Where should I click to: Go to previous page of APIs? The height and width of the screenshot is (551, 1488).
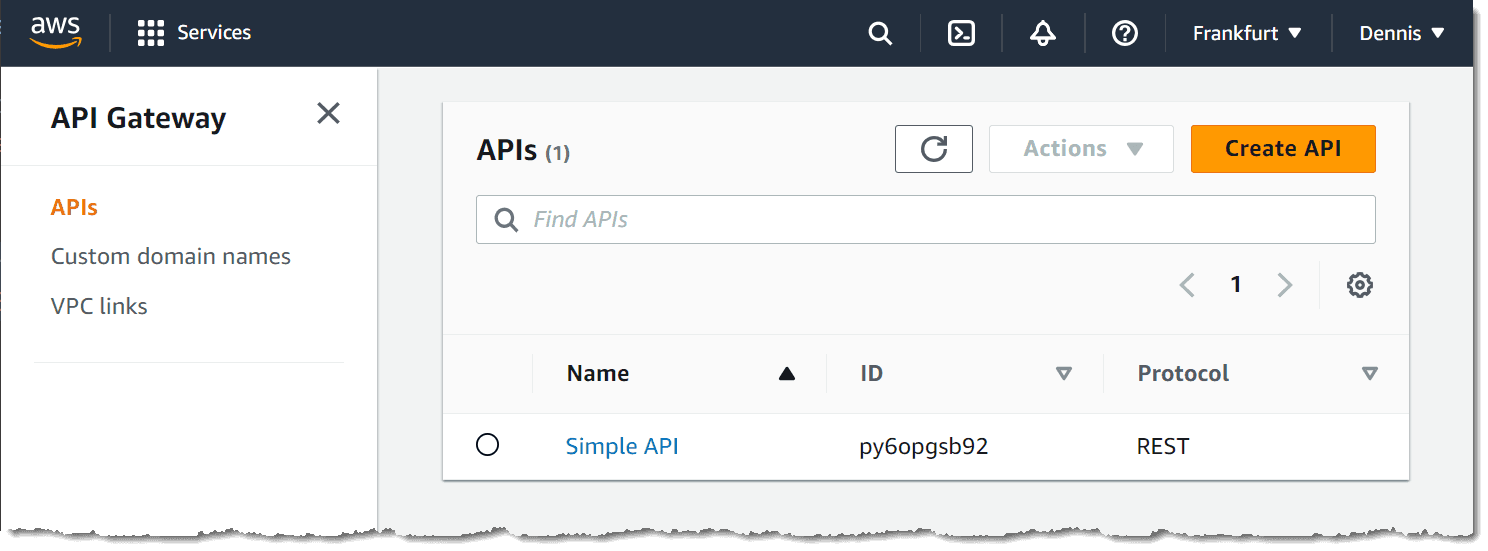tap(1187, 285)
